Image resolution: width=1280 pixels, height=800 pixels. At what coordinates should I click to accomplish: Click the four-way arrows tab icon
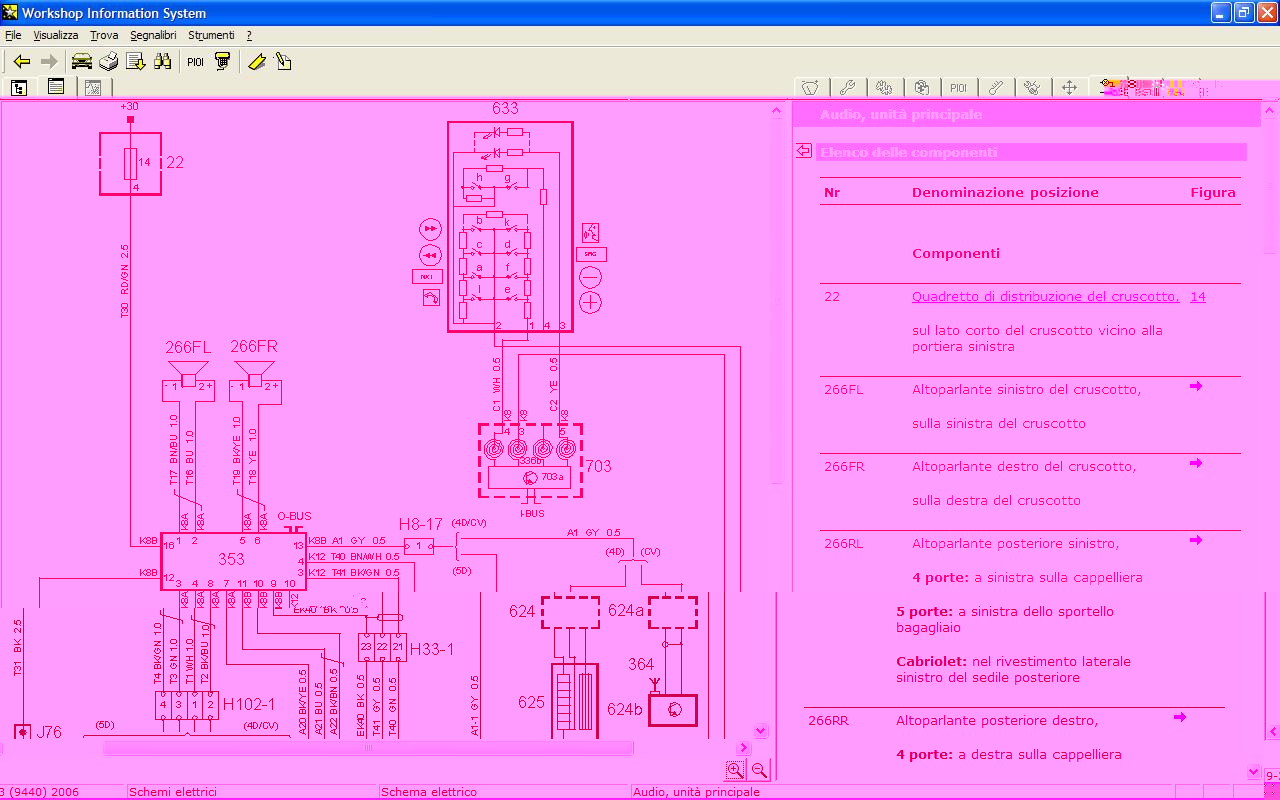point(1069,87)
